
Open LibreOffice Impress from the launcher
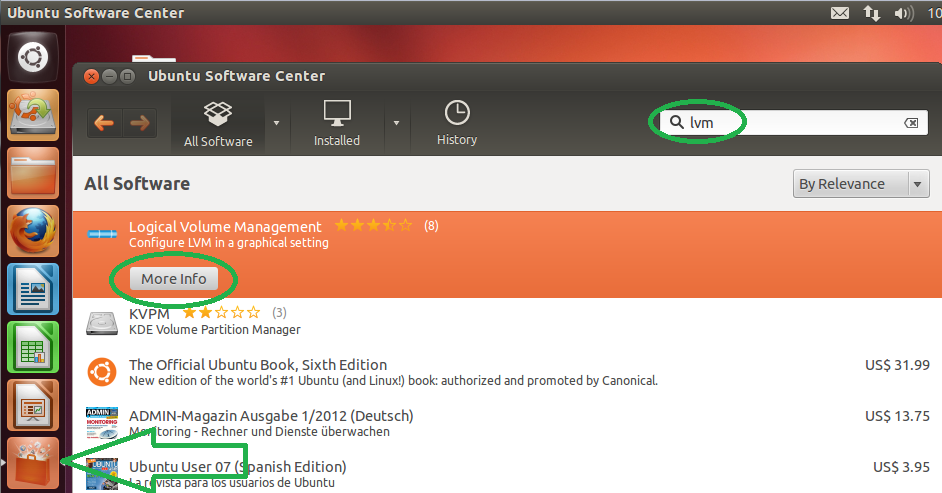point(33,406)
